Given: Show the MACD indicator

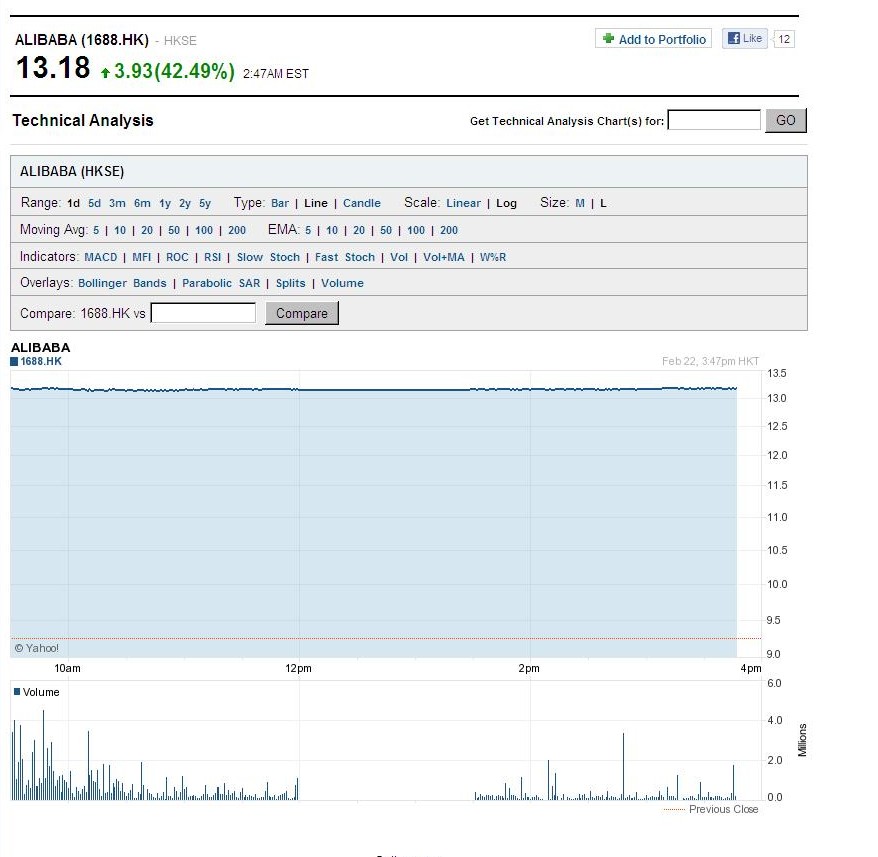Looking at the screenshot, I should 101,257.
